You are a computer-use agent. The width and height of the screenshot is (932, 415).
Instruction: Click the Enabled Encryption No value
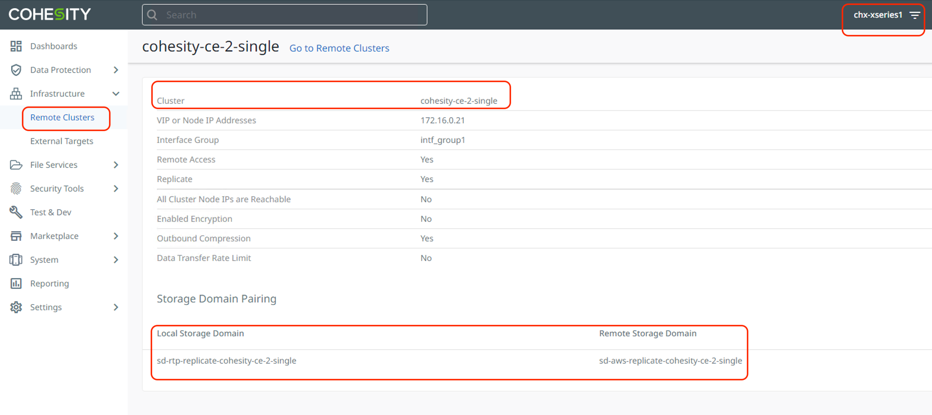pos(426,219)
